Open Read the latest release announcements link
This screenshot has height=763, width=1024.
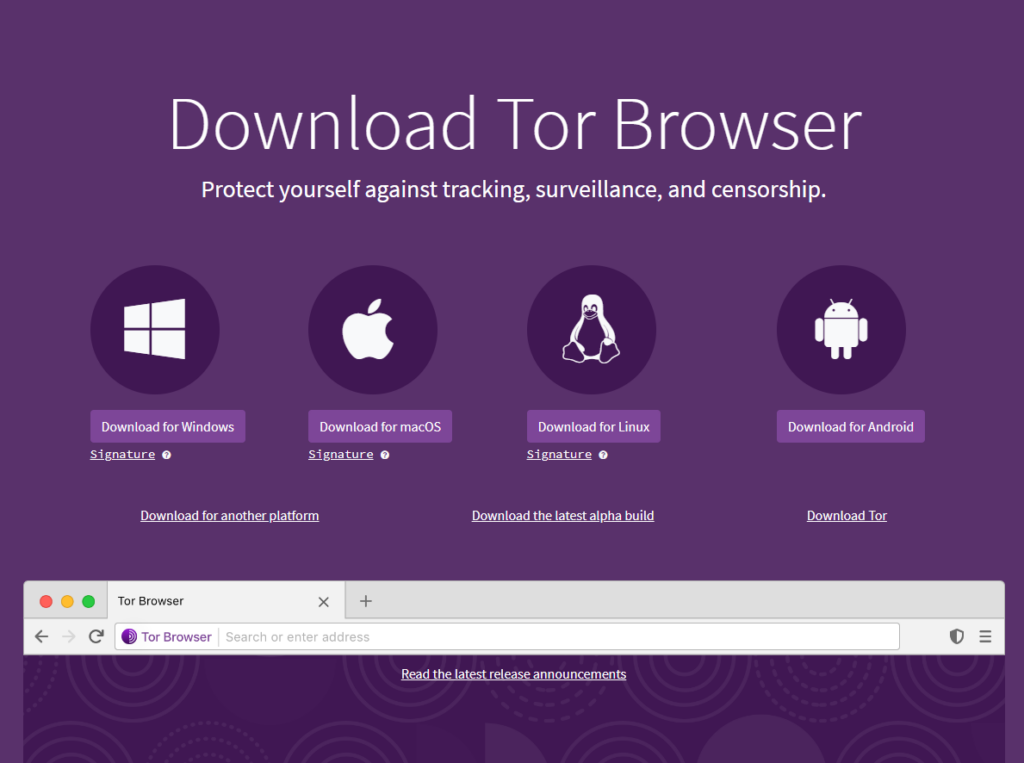514,674
